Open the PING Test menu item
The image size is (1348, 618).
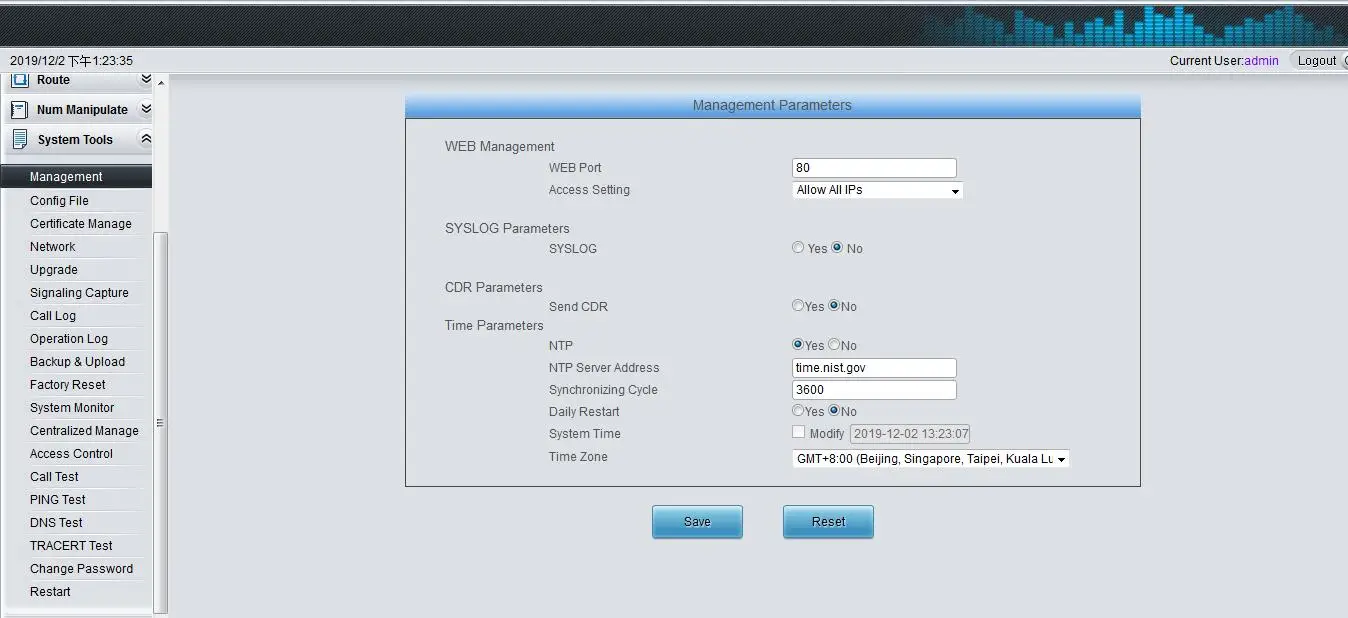click(58, 500)
